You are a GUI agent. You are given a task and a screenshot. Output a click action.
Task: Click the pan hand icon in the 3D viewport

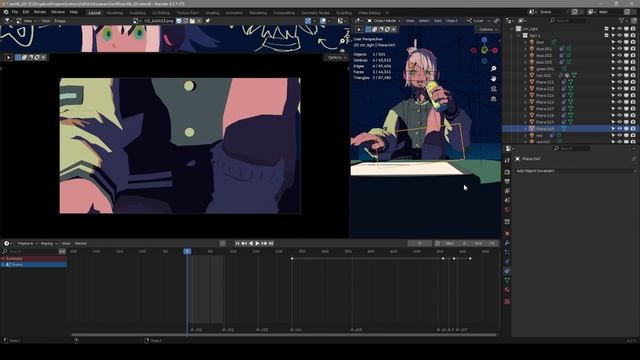click(493, 78)
